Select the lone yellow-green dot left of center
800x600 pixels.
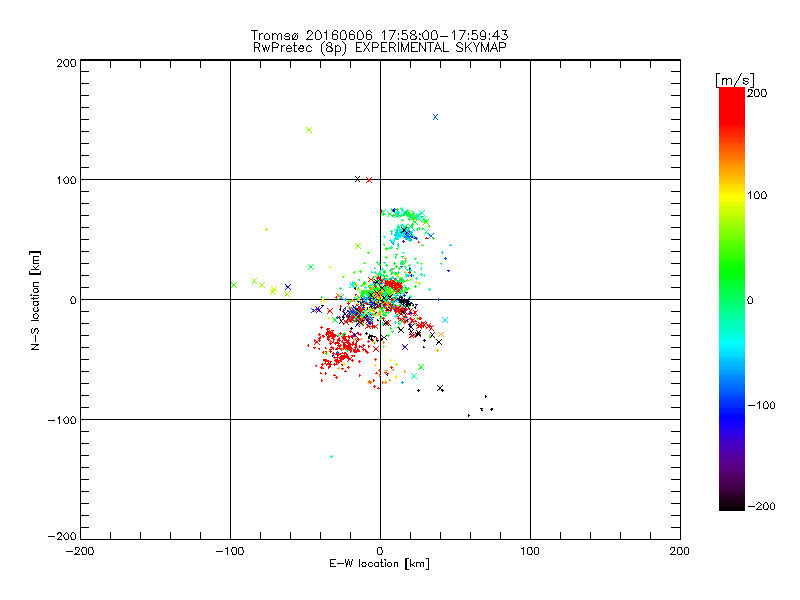click(x=266, y=229)
